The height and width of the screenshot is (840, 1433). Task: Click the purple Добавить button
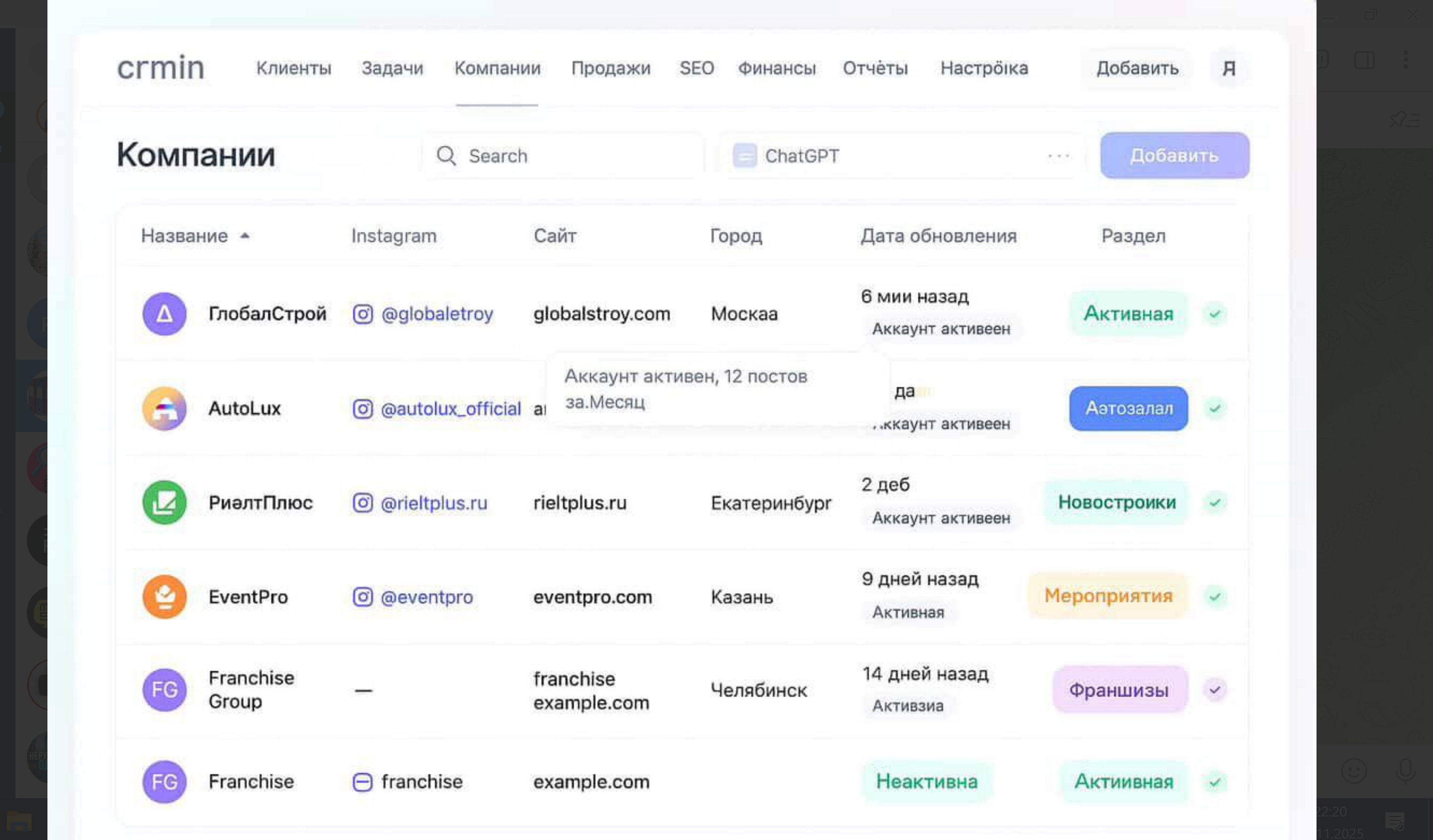1174,156
